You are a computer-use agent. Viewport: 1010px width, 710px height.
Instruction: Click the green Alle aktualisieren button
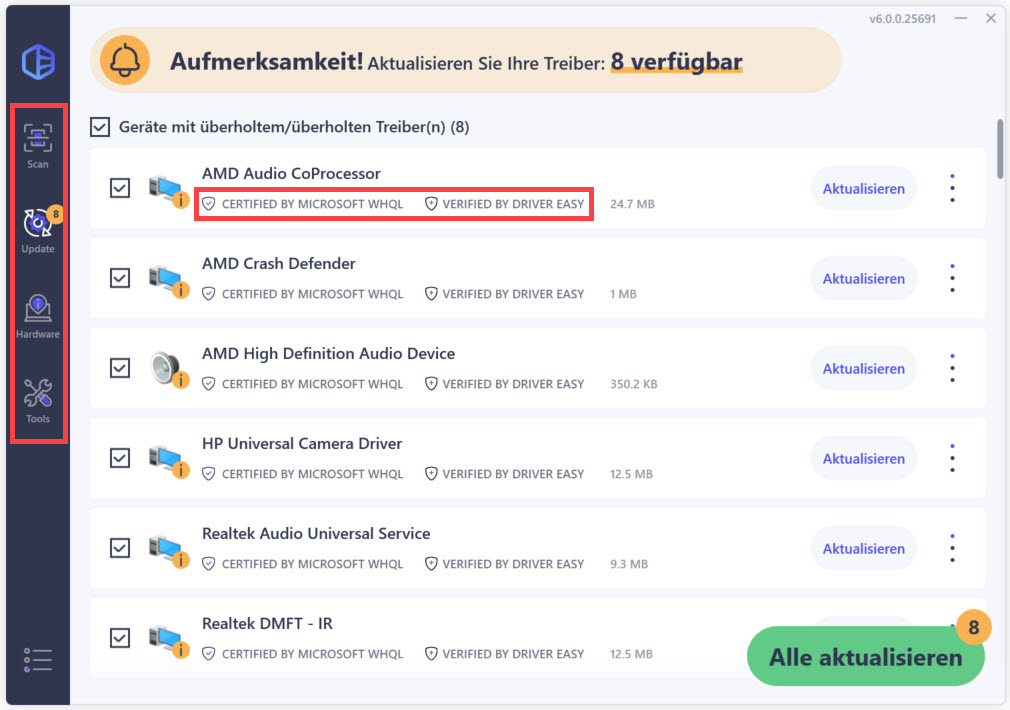pos(866,657)
